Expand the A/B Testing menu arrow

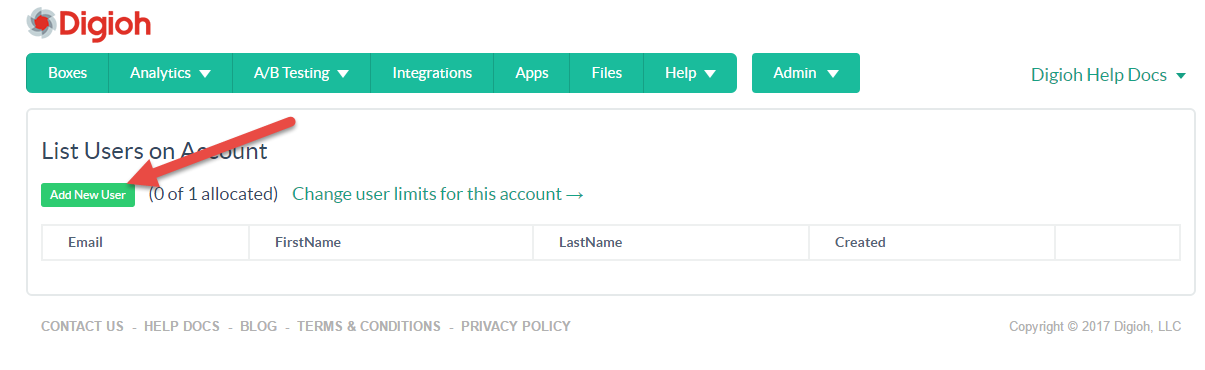point(343,74)
